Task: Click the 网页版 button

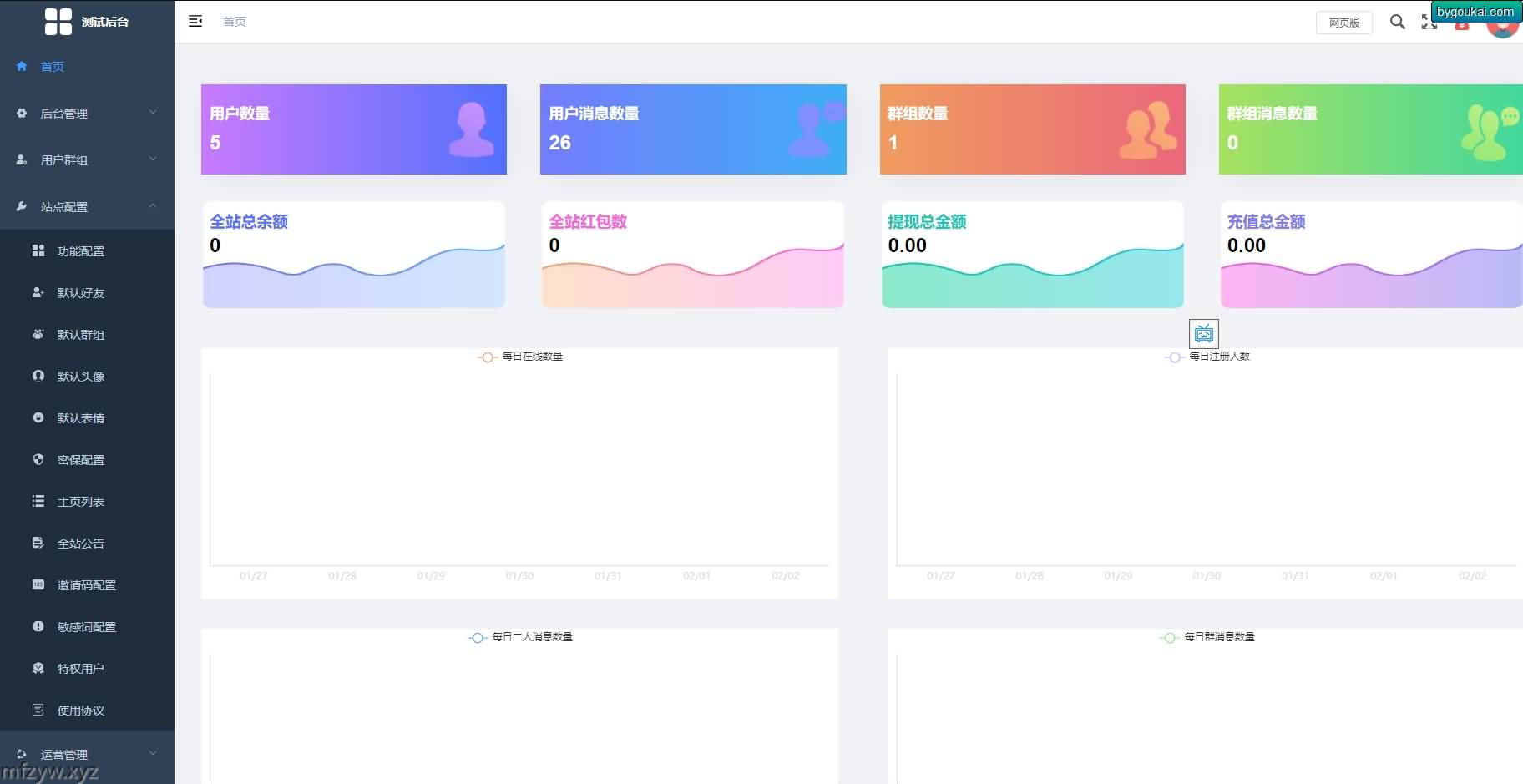Action: tap(1343, 23)
